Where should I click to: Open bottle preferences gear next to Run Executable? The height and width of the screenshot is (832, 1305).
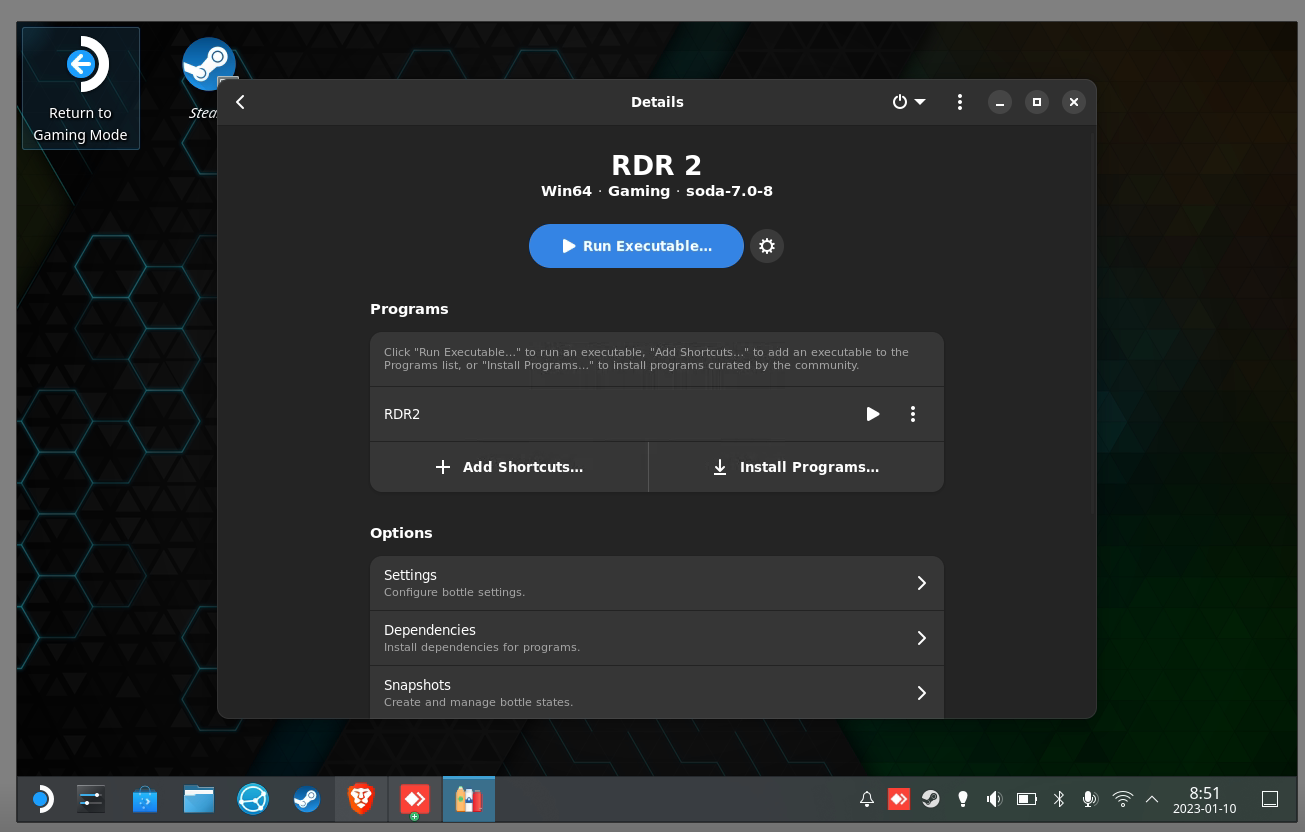(x=767, y=246)
